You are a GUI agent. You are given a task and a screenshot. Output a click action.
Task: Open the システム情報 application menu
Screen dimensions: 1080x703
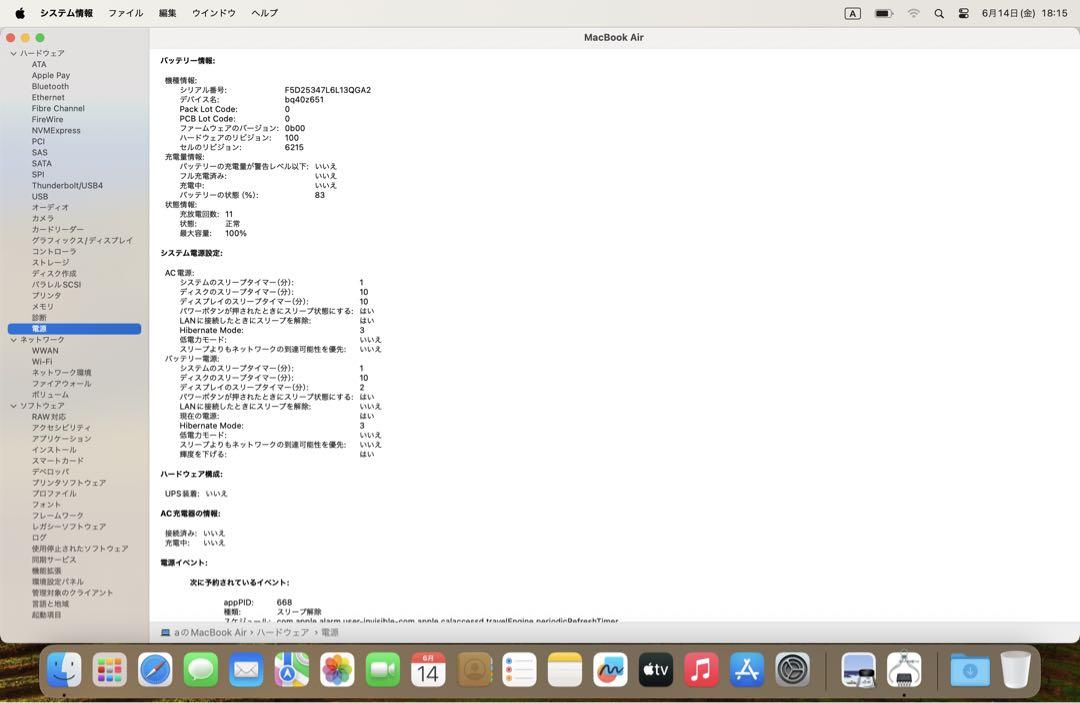tap(67, 13)
